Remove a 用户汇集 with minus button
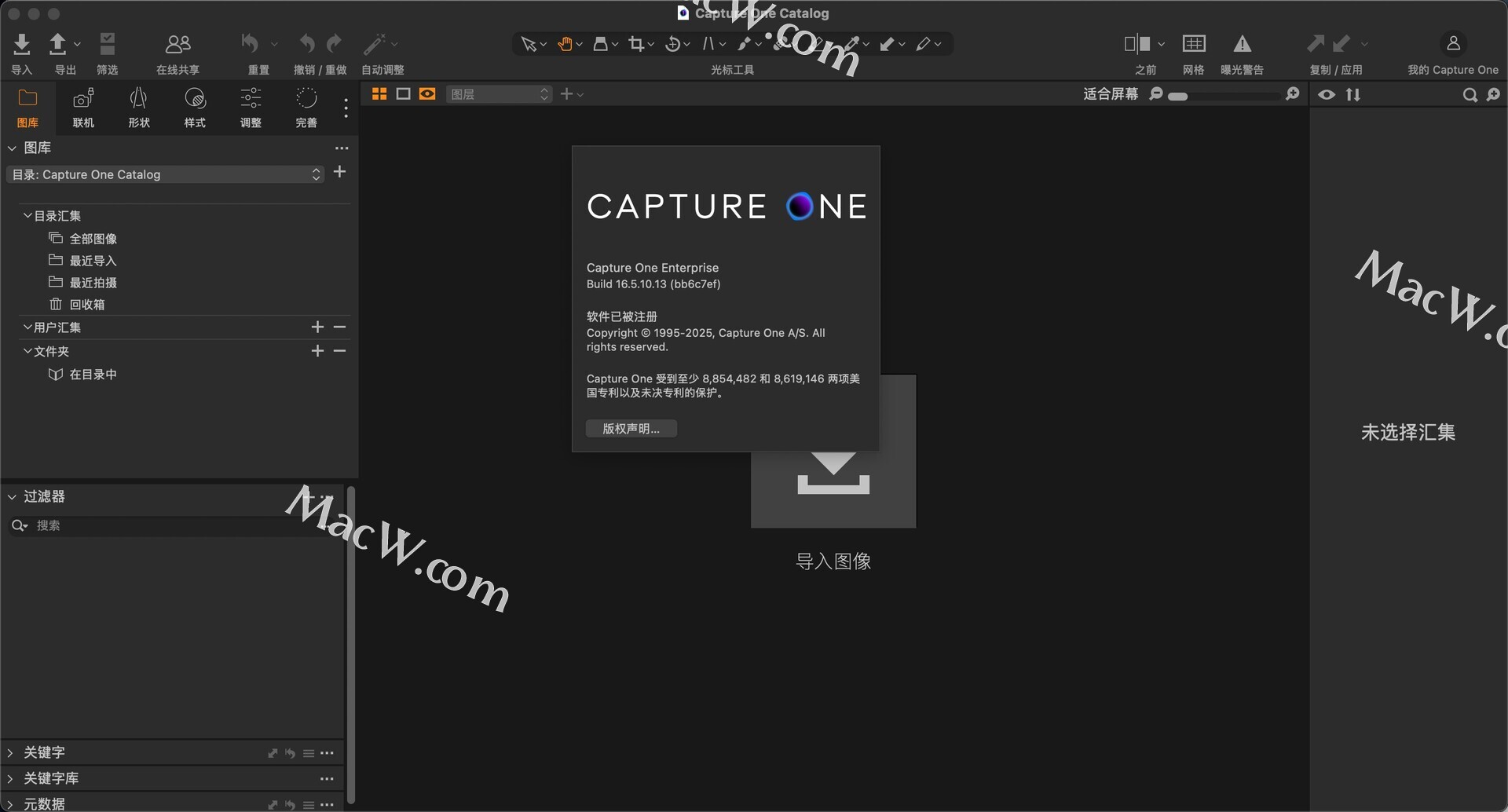1508x812 pixels. coord(339,327)
